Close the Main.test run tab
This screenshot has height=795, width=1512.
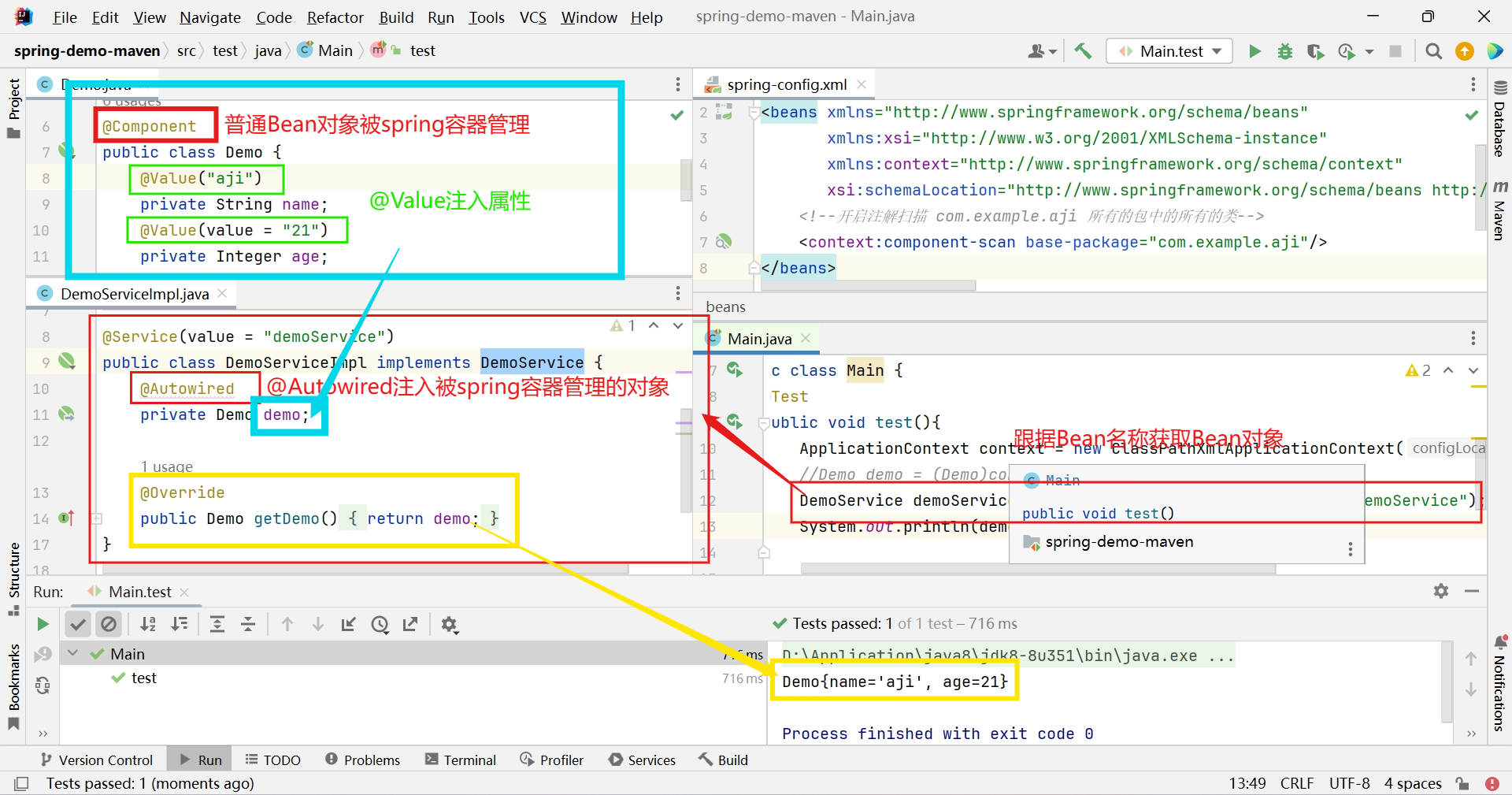click(x=184, y=592)
